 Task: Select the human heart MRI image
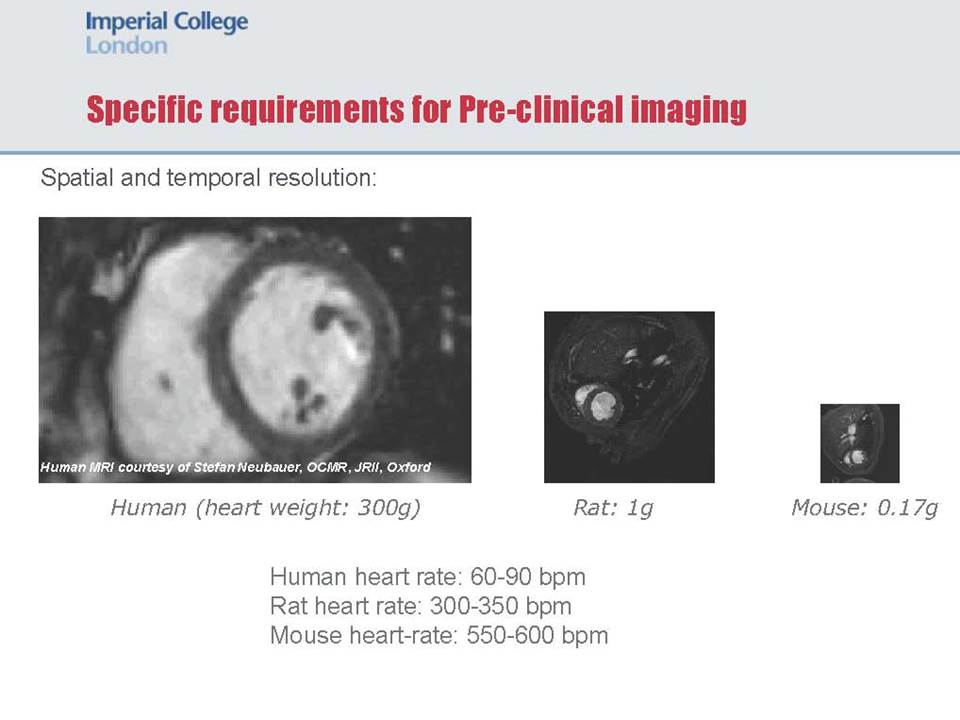click(255, 350)
